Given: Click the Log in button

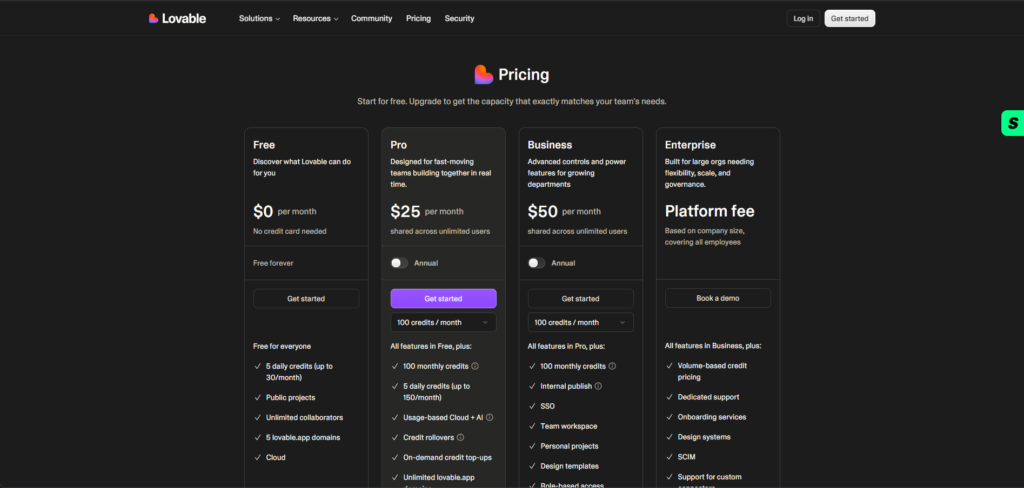Looking at the screenshot, I should click(x=803, y=18).
